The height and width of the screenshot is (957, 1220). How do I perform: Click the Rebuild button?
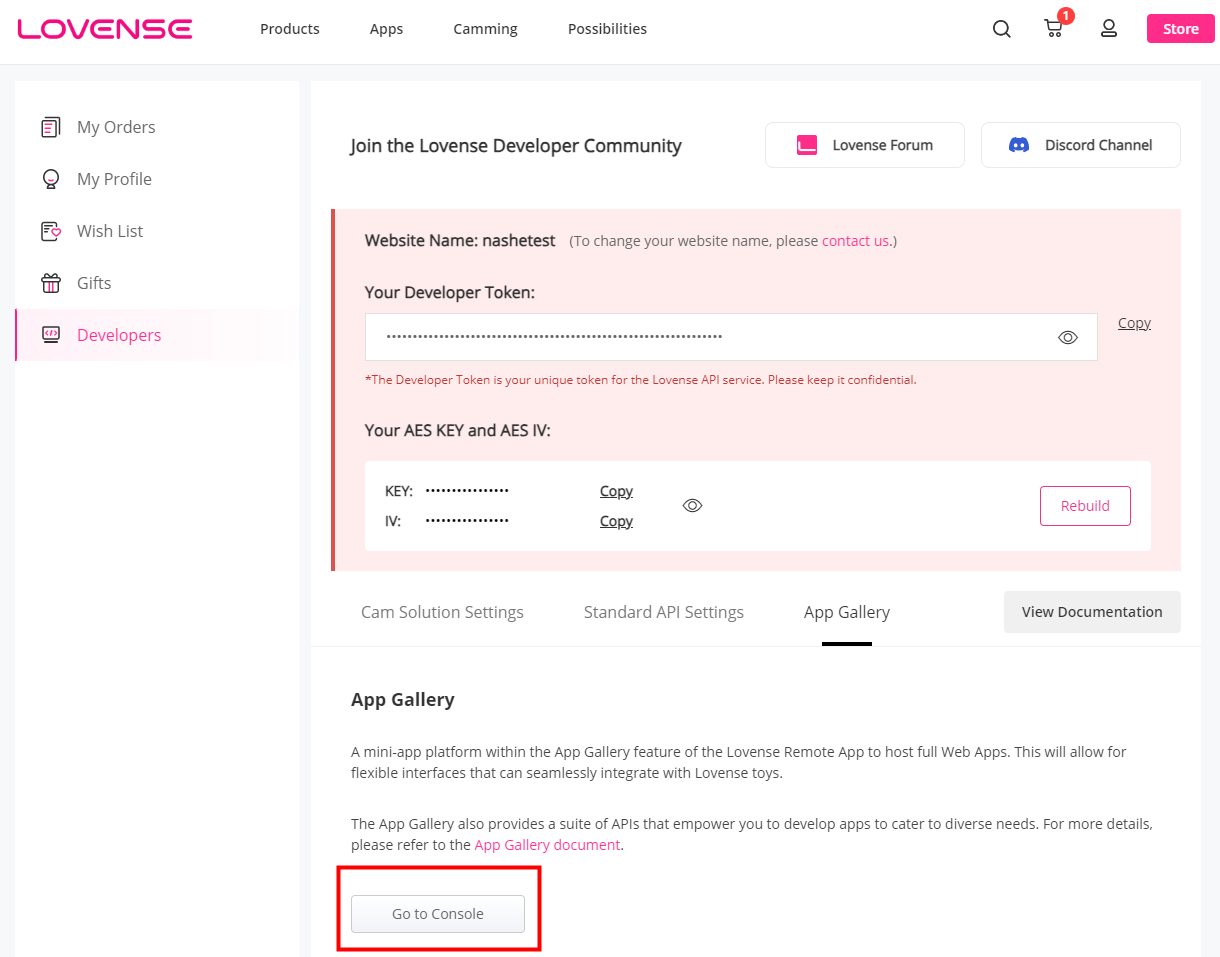[x=1085, y=506]
